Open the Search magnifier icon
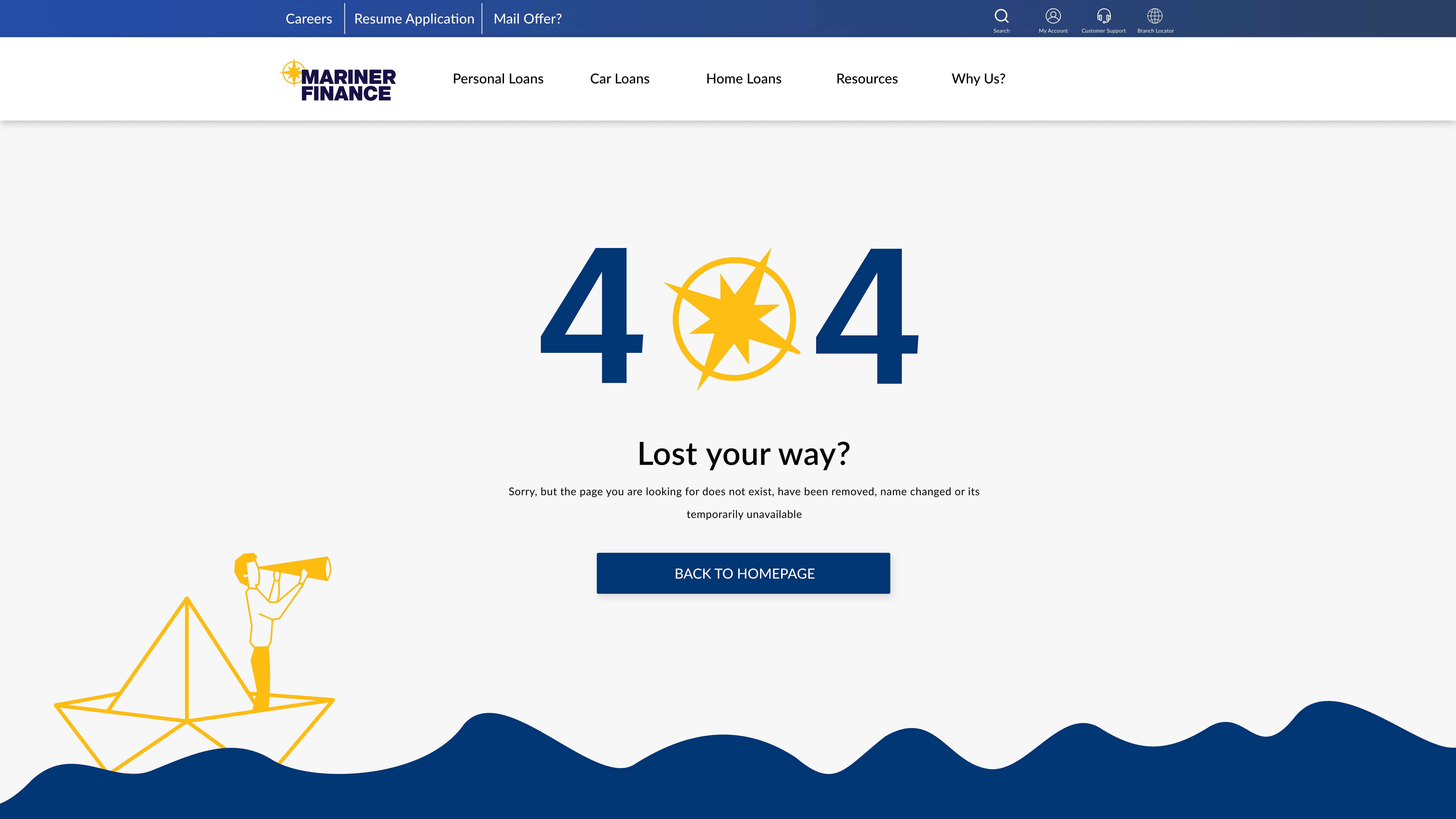 [x=1002, y=16]
